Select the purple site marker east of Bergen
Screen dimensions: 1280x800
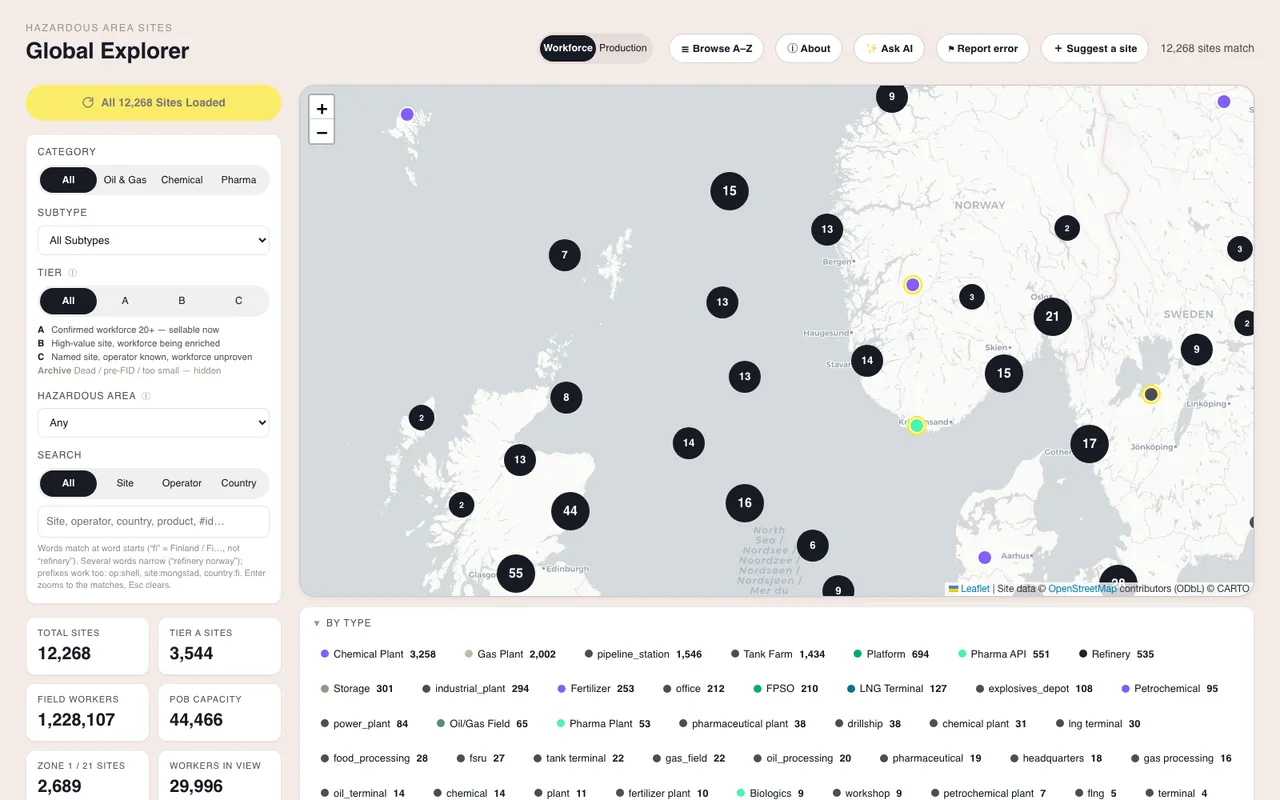coord(912,285)
